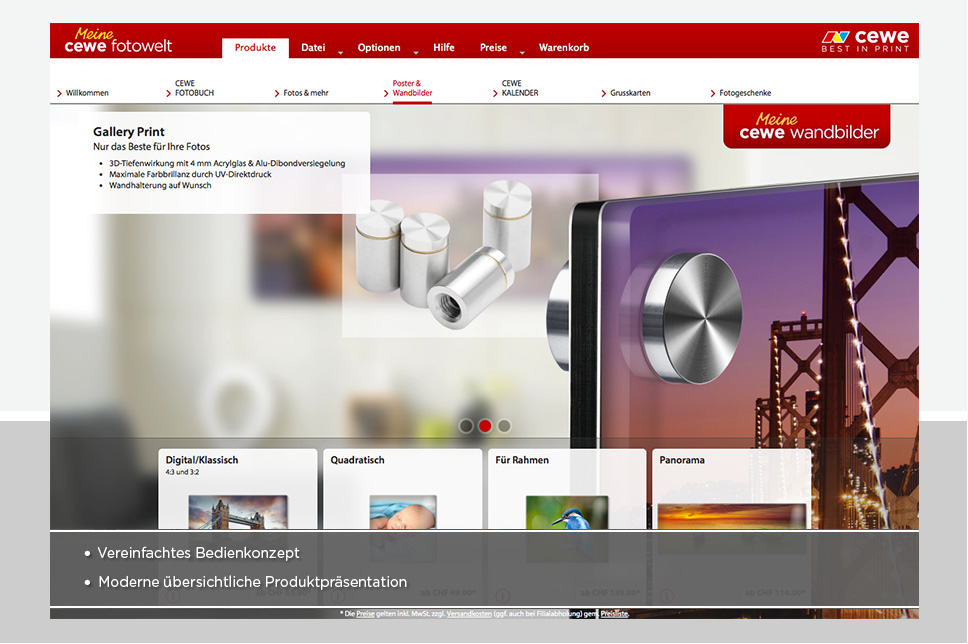
Task: Click the Meine cewe fotowelt logo
Action: click(x=118, y=41)
